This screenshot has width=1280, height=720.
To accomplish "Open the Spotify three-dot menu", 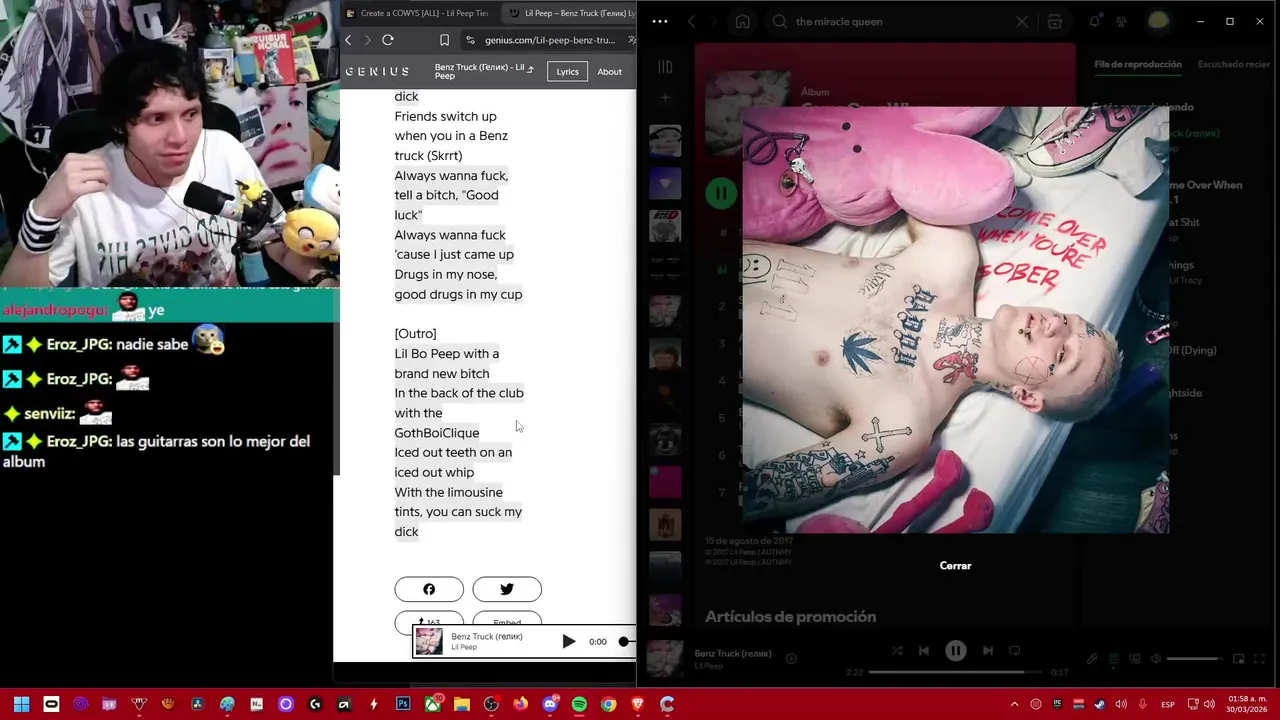I will (x=659, y=21).
